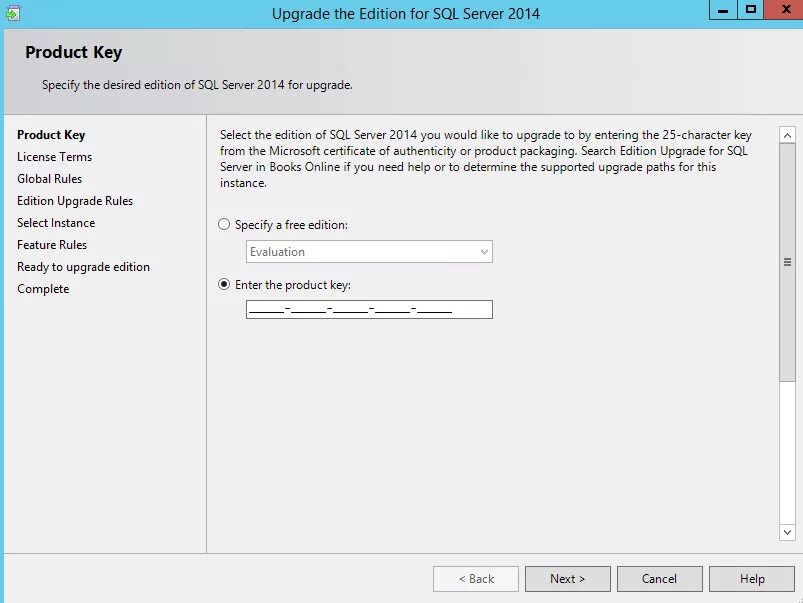Click "Specify the desired edition" subtitle text
This screenshot has width=803, height=603.
pos(197,85)
